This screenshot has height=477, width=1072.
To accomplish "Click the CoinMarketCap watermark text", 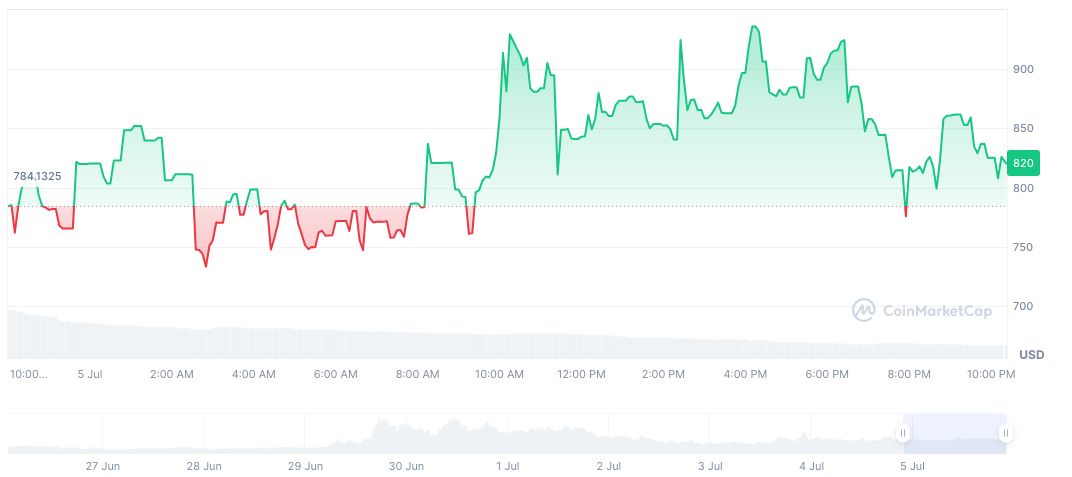I will point(937,311).
